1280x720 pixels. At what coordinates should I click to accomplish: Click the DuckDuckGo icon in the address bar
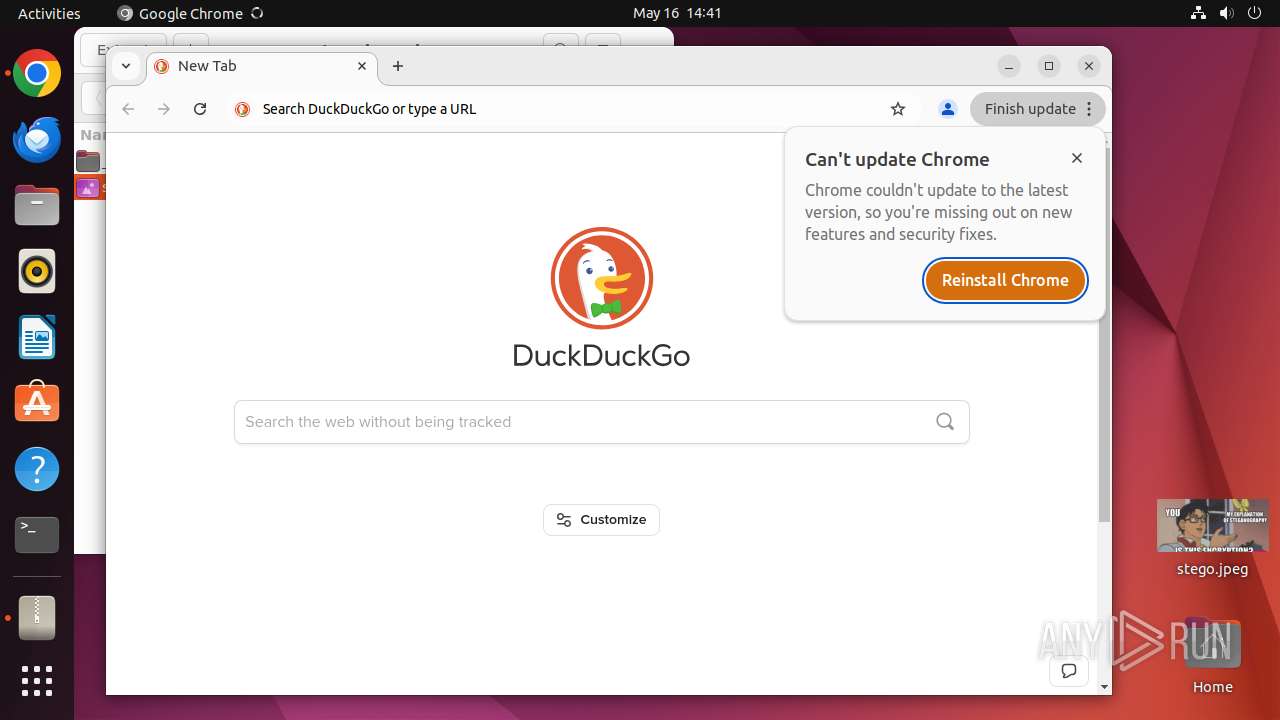coord(242,109)
